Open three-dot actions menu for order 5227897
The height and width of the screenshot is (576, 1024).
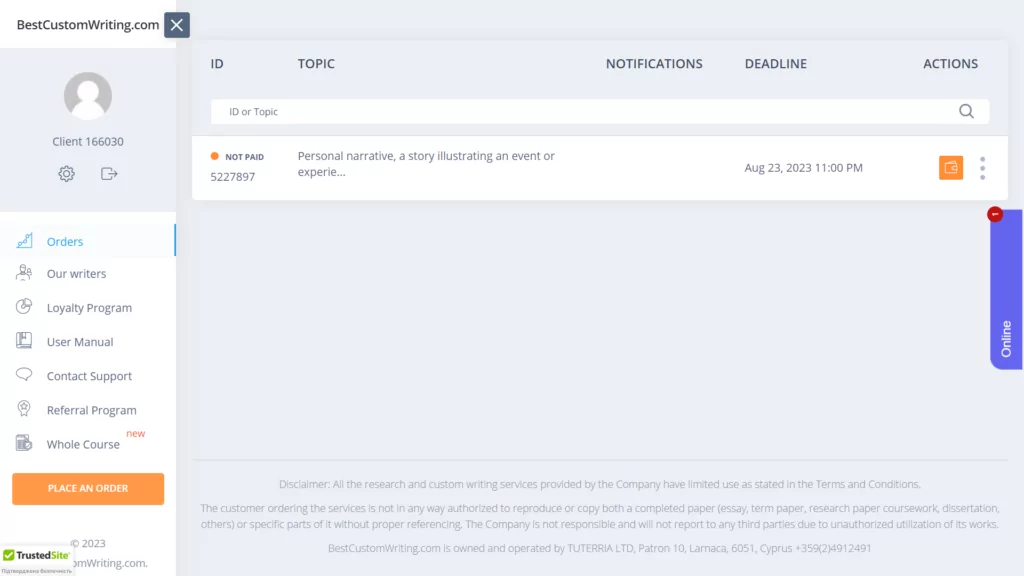click(982, 168)
